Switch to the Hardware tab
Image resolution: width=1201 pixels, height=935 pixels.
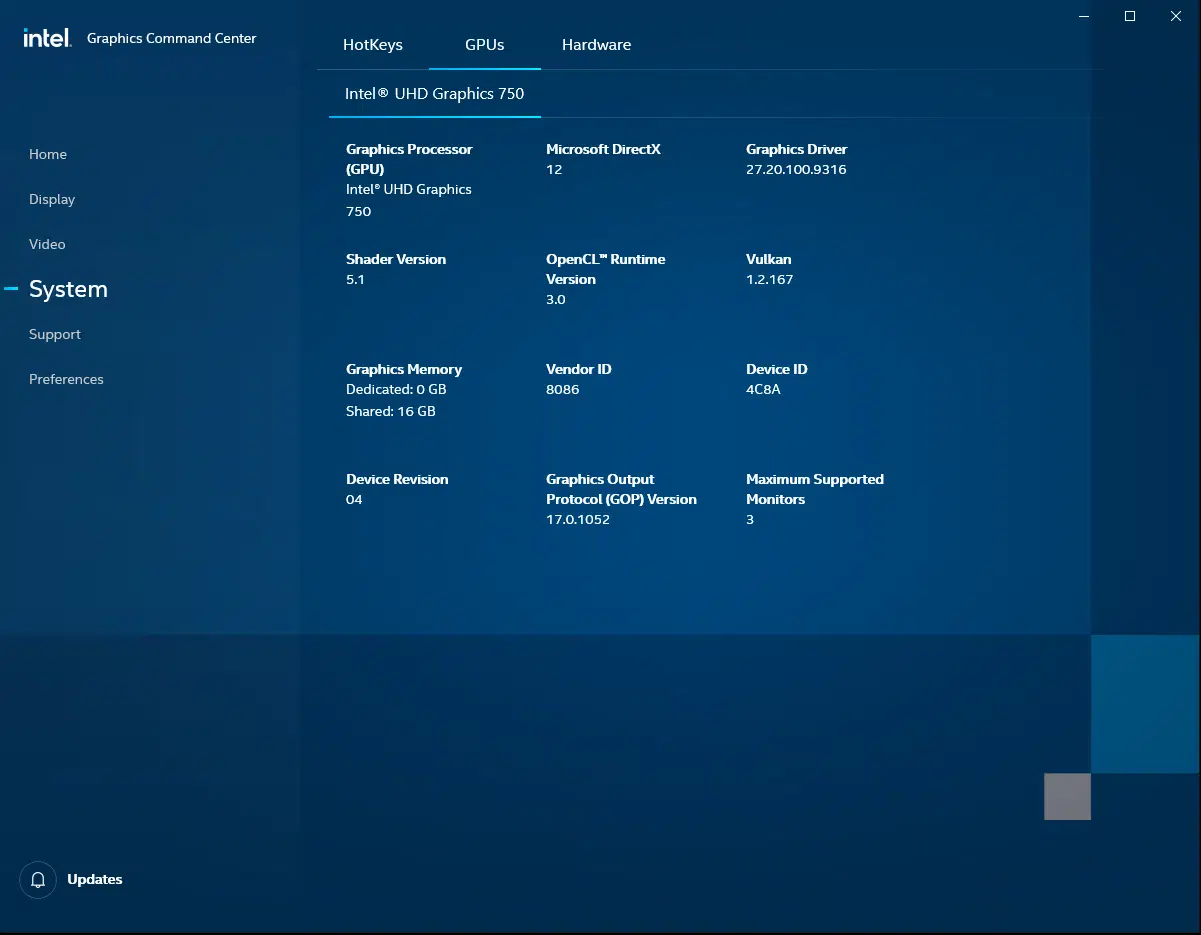click(x=596, y=44)
